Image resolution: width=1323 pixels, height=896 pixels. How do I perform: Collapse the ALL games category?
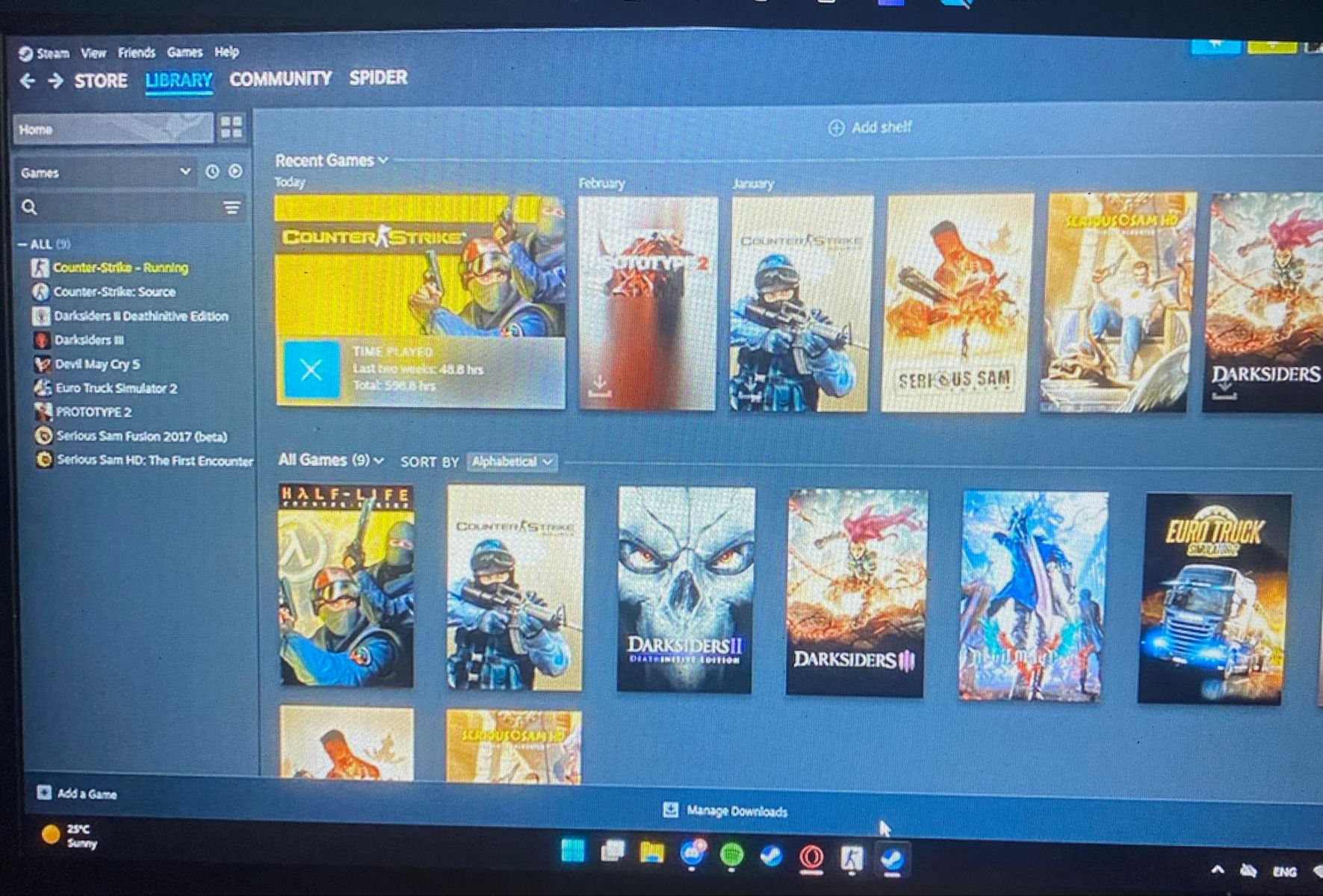pyautogui.click(x=23, y=244)
